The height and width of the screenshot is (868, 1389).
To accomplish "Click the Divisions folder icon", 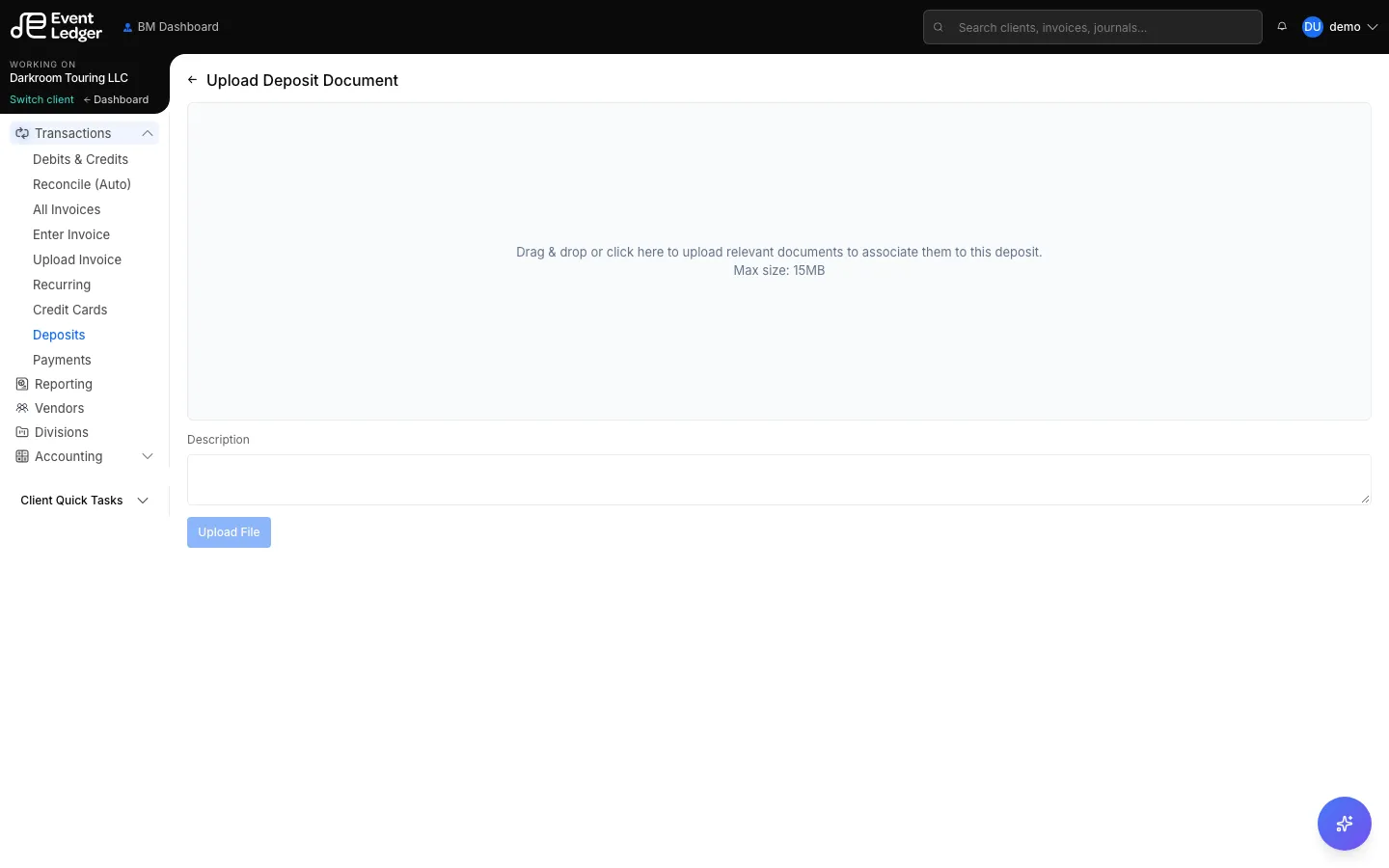I will point(22,432).
